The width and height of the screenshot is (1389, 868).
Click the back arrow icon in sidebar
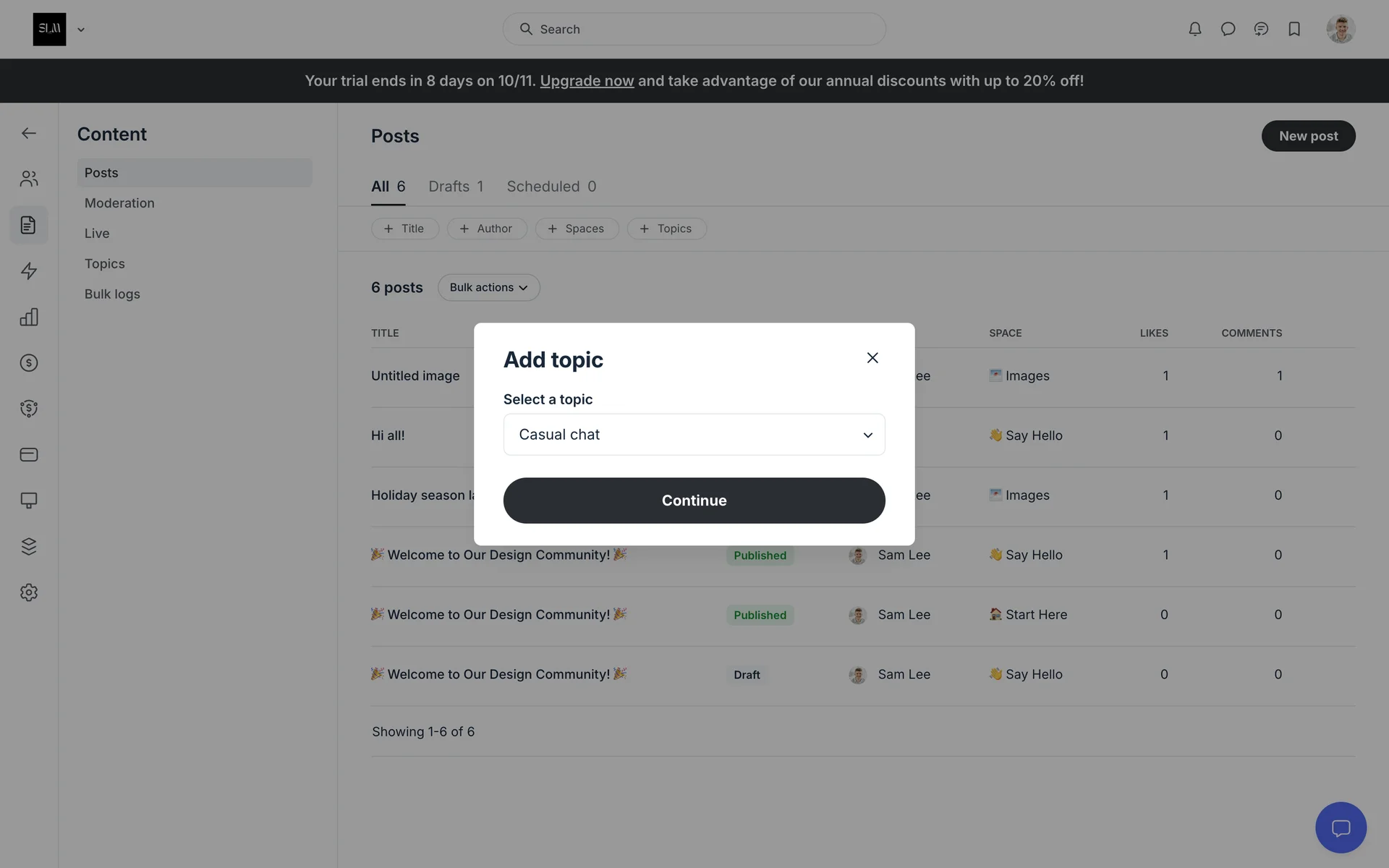click(29, 133)
